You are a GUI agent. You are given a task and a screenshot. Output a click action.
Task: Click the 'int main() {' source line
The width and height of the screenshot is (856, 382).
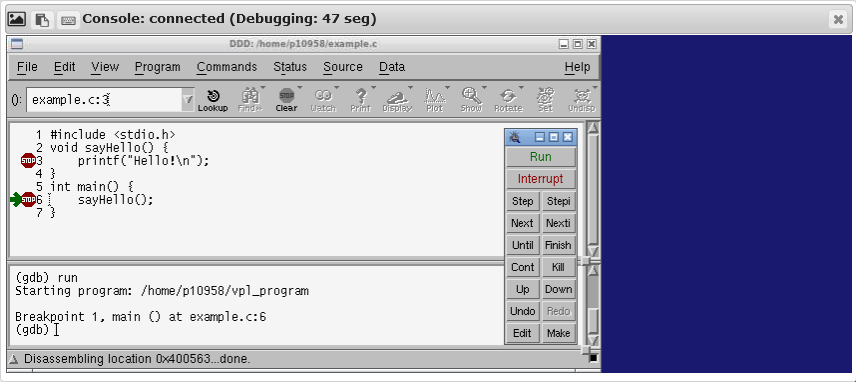(x=92, y=187)
